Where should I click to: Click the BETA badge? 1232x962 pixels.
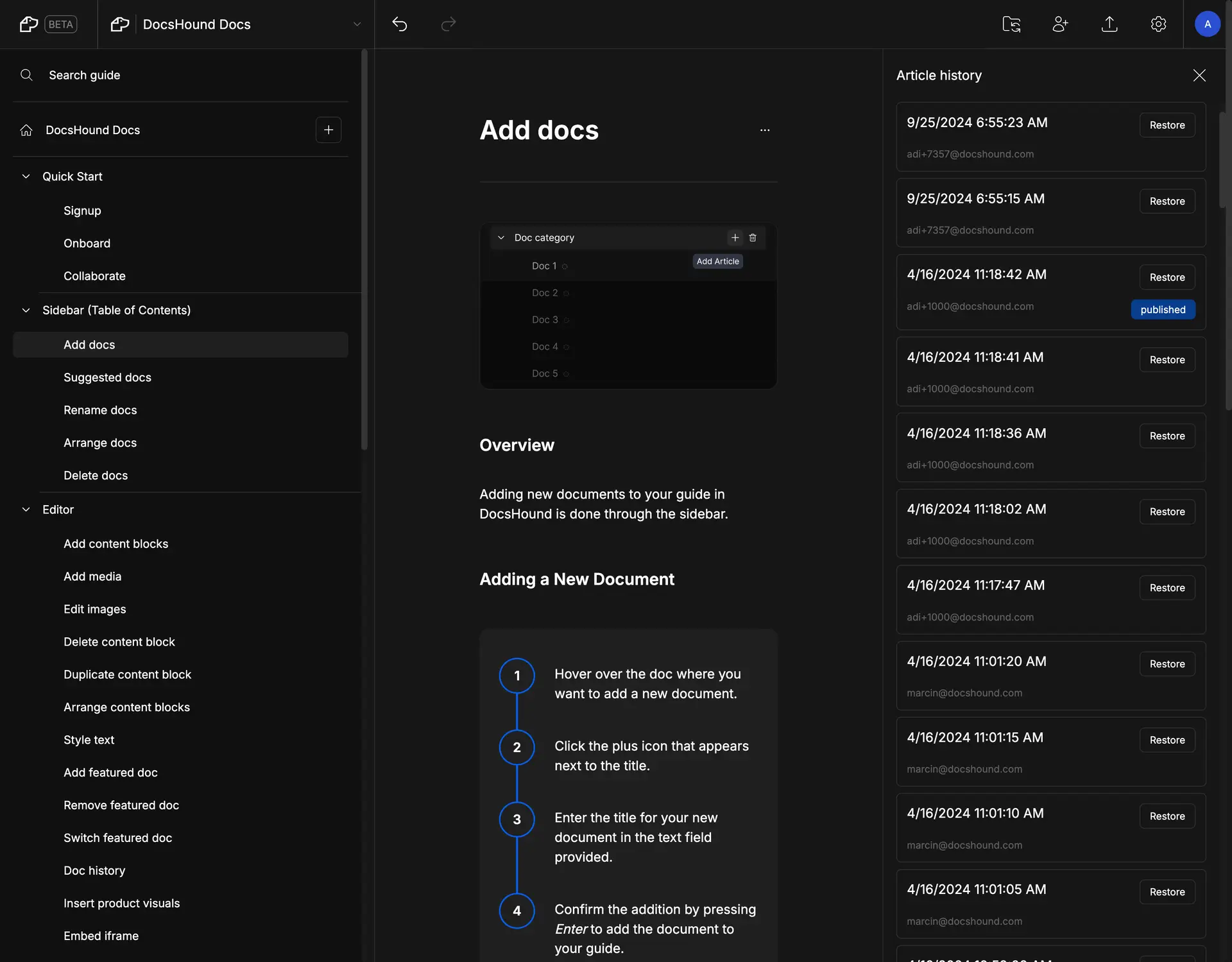point(61,24)
